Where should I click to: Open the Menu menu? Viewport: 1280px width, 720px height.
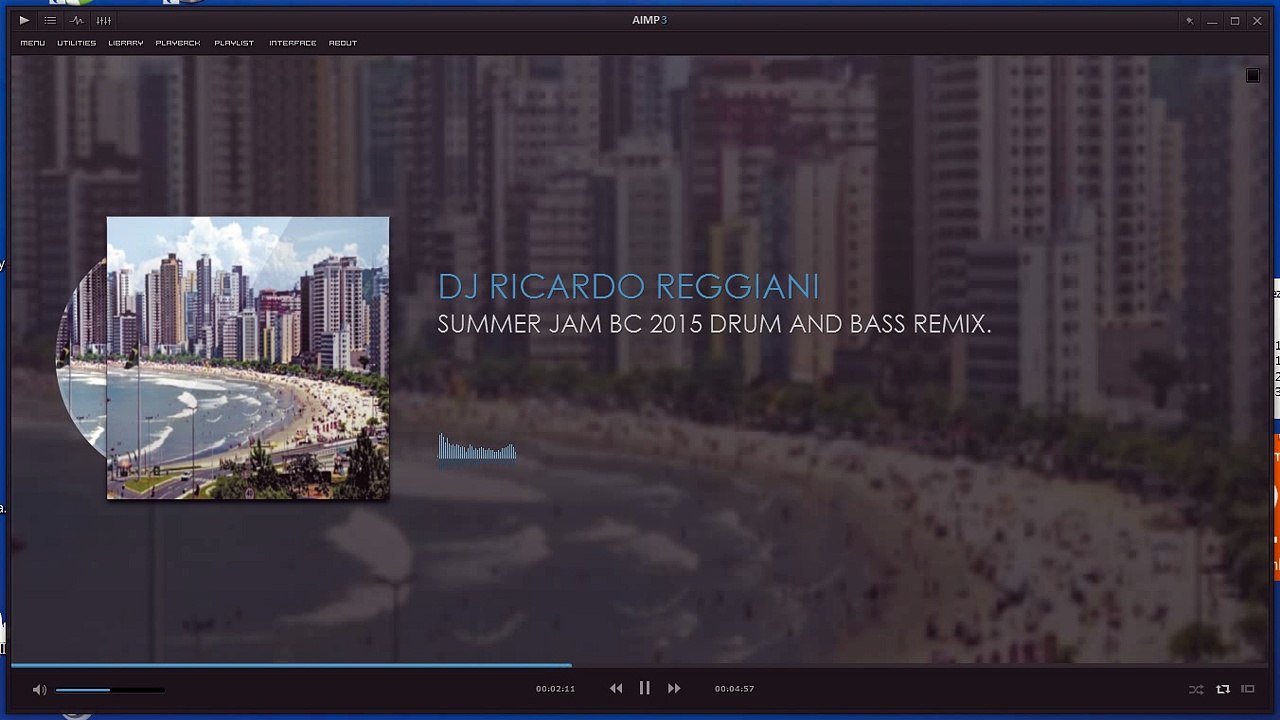click(x=33, y=43)
